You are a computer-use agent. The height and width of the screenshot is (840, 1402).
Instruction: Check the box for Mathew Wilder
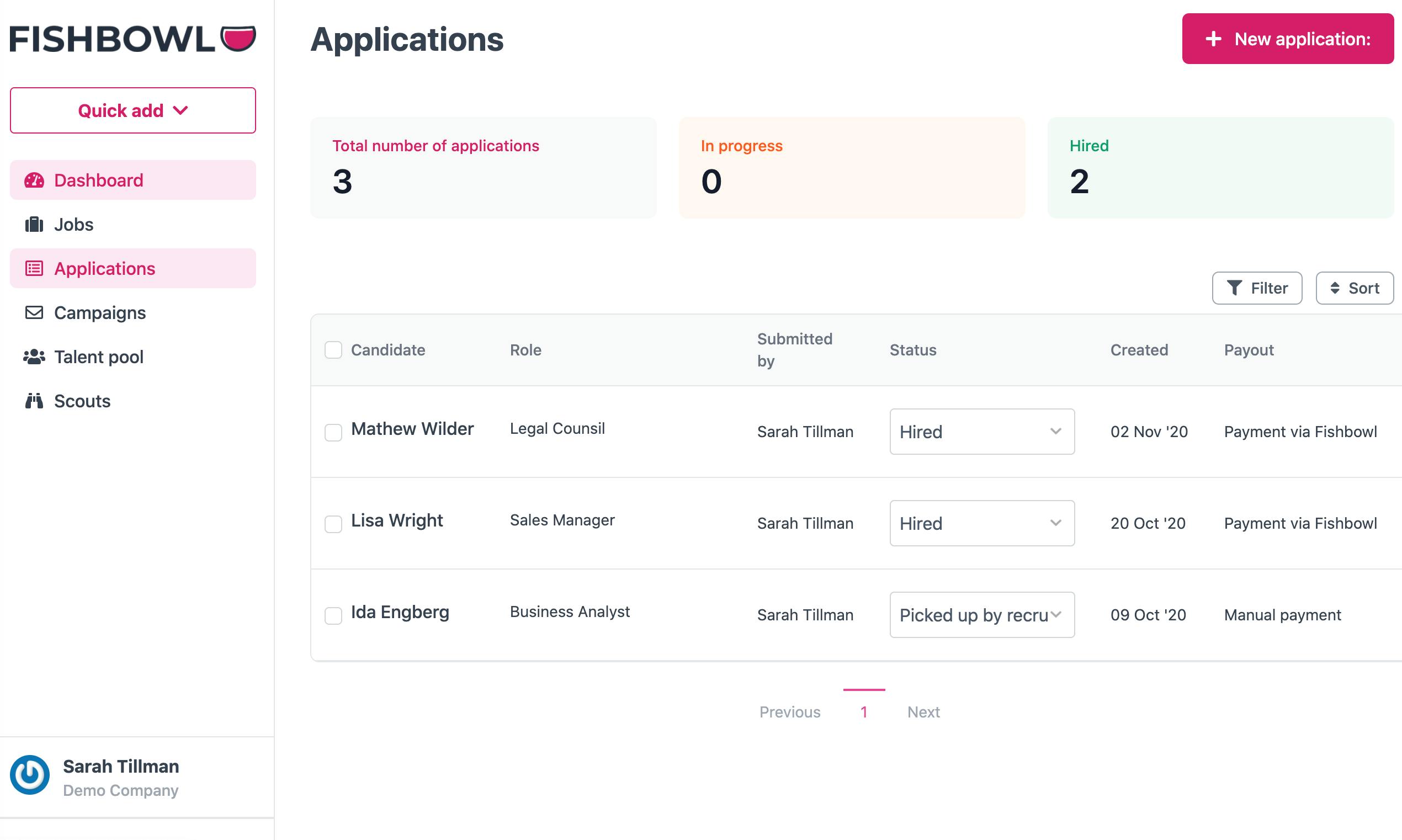click(x=333, y=433)
